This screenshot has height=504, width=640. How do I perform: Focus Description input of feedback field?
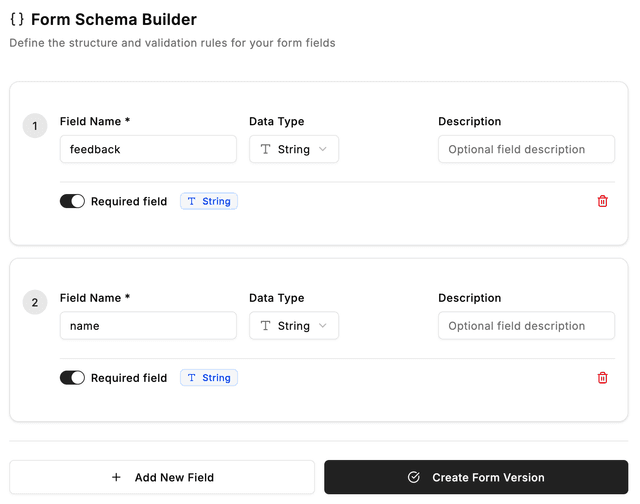[527, 149]
